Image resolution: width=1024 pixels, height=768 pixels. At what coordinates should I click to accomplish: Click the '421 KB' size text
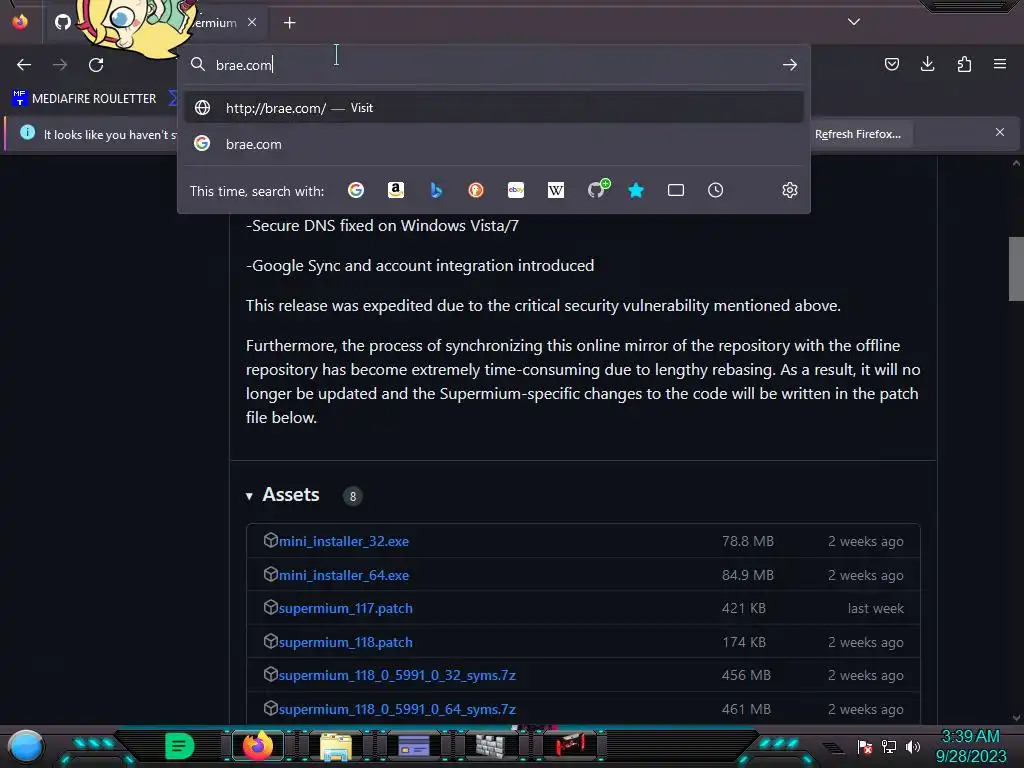(744, 609)
